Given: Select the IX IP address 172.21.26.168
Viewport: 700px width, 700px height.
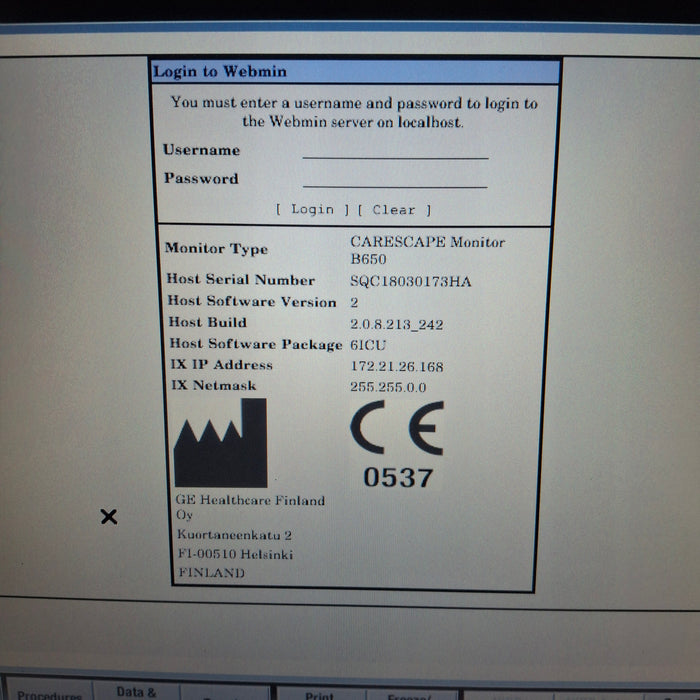Looking at the screenshot, I should point(396,366).
